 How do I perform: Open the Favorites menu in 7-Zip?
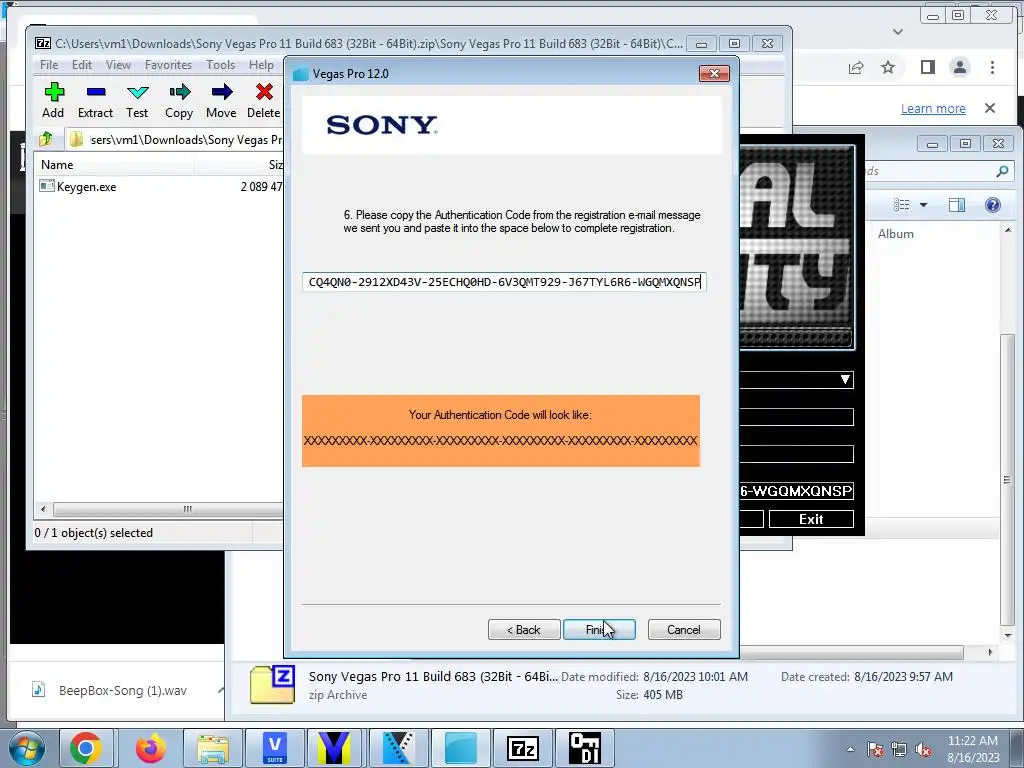(168, 65)
